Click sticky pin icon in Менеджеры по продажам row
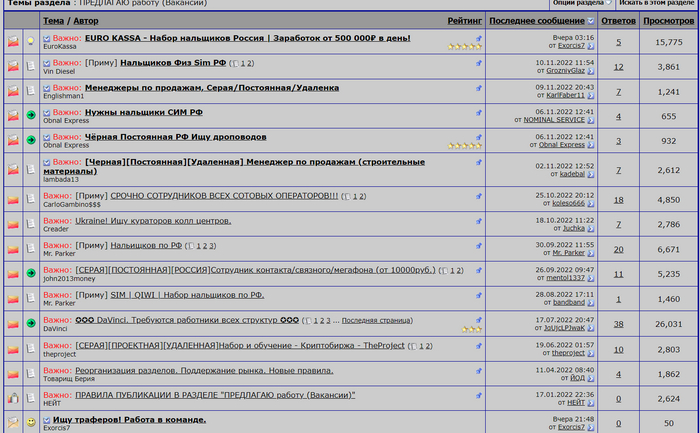This screenshot has height=433, width=700. (479, 88)
